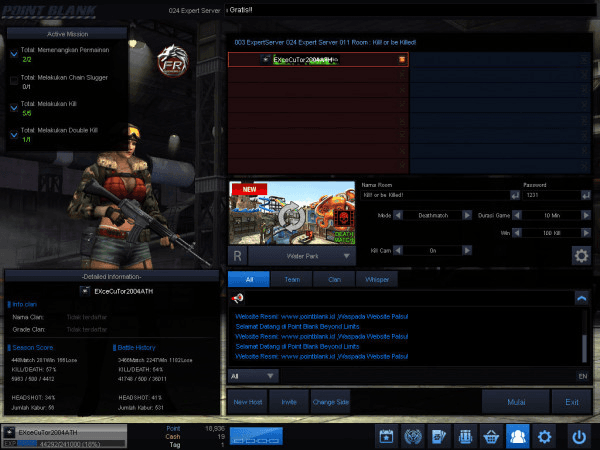This screenshot has width=600, height=450.
Task: Click the Exit room button
Action: pyautogui.click(x=572, y=402)
